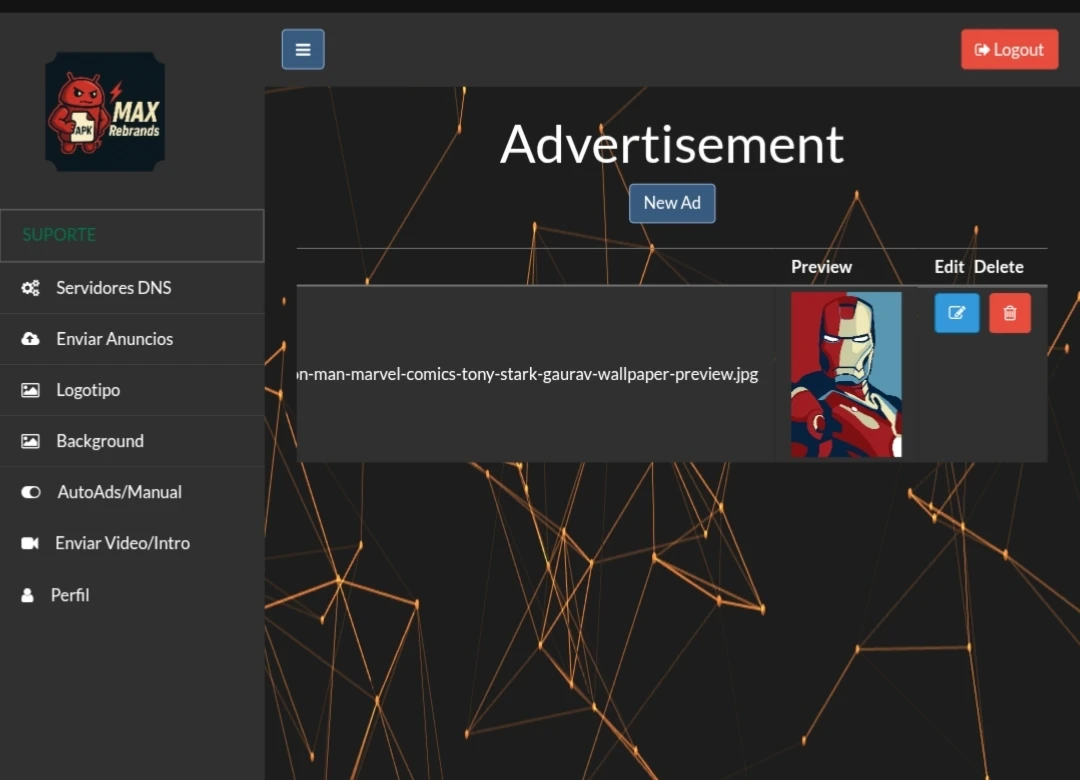Click the Advertisement page heading
The height and width of the screenshot is (780, 1080).
pos(672,144)
